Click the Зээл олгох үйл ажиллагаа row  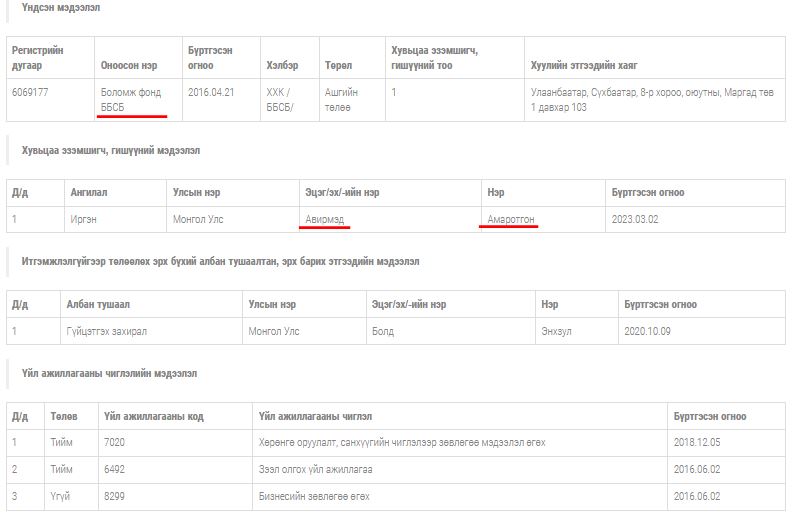pyautogui.click(x=315, y=469)
